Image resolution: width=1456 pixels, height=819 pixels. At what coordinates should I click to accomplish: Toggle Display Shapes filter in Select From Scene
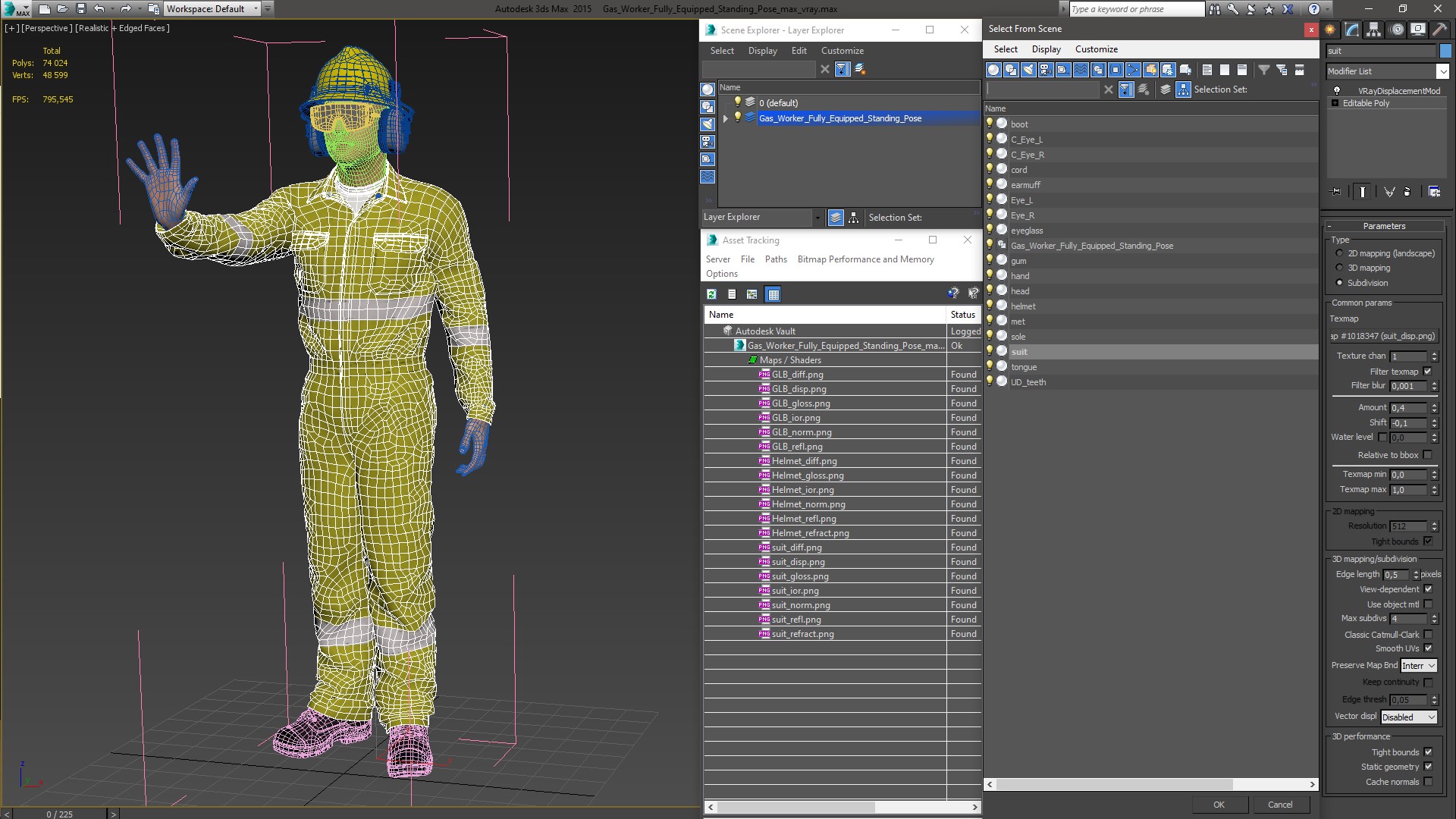point(1011,70)
